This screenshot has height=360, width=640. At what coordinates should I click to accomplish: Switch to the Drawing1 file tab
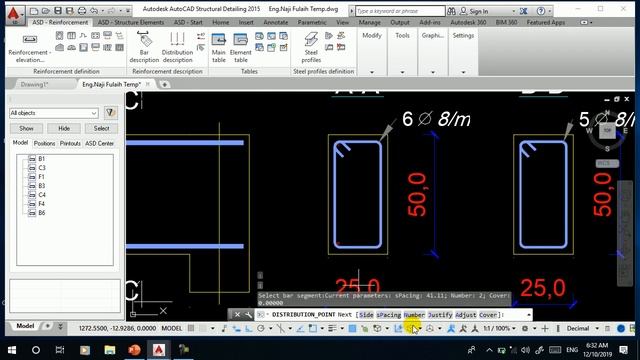pyautogui.click(x=35, y=84)
